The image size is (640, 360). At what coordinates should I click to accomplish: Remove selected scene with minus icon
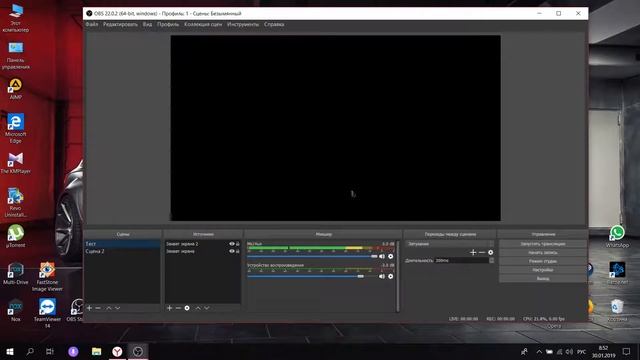click(x=98, y=308)
